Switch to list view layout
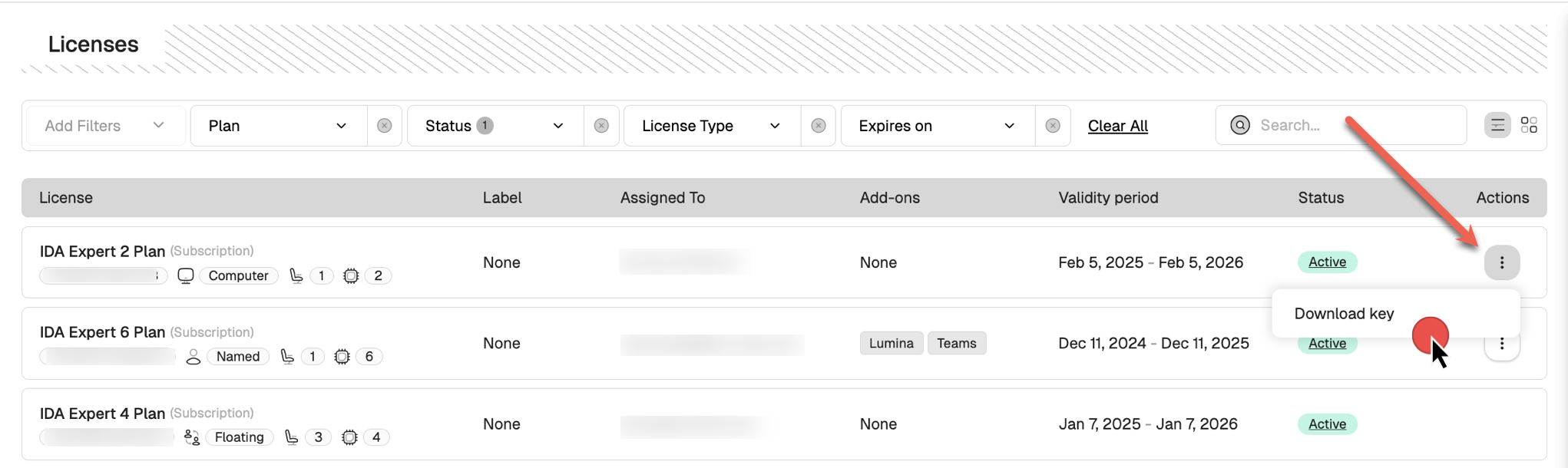This screenshot has height=468, width=1568. [x=1497, y=125]
